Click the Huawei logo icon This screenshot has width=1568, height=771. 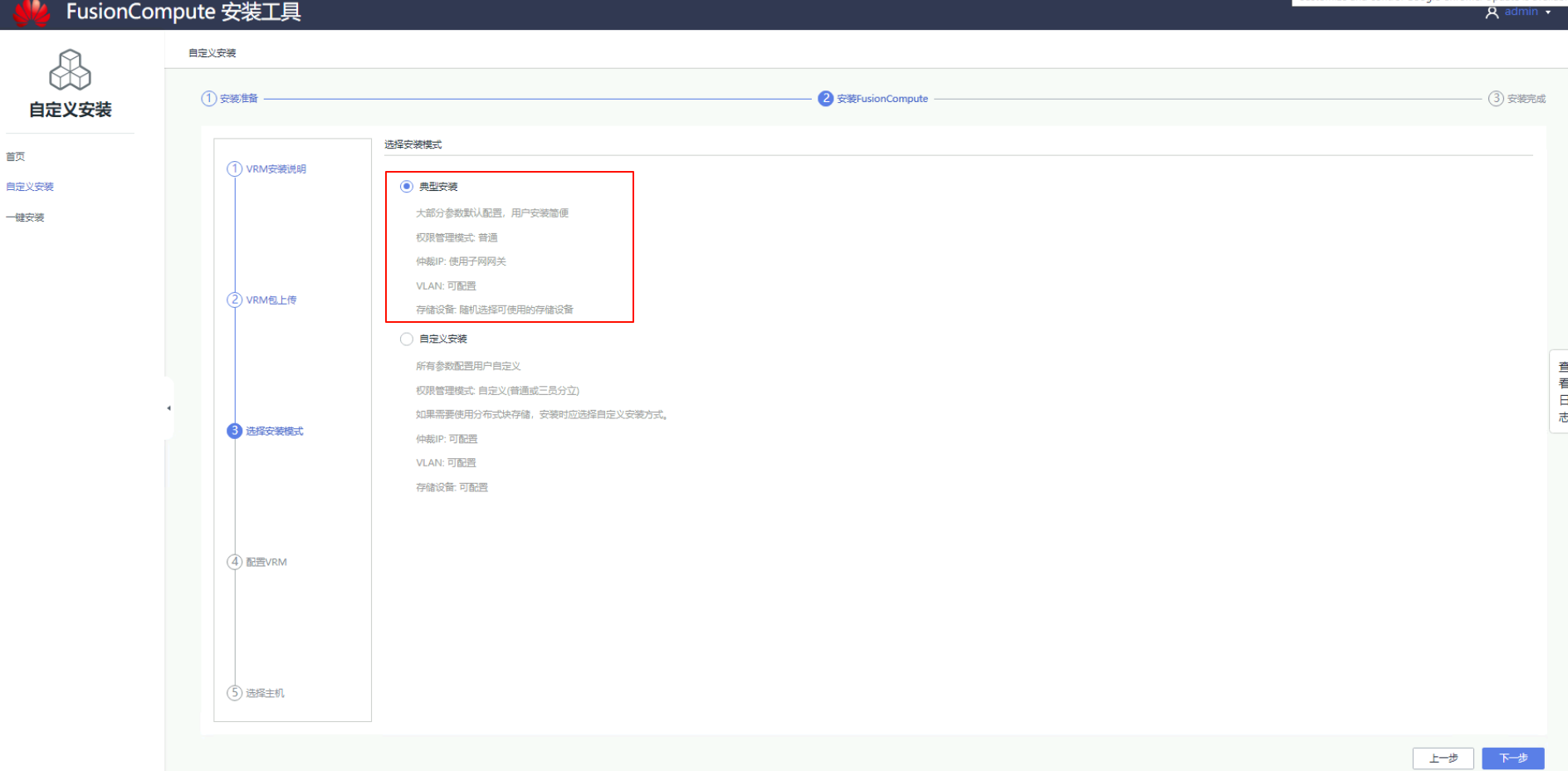coord(32,12)
